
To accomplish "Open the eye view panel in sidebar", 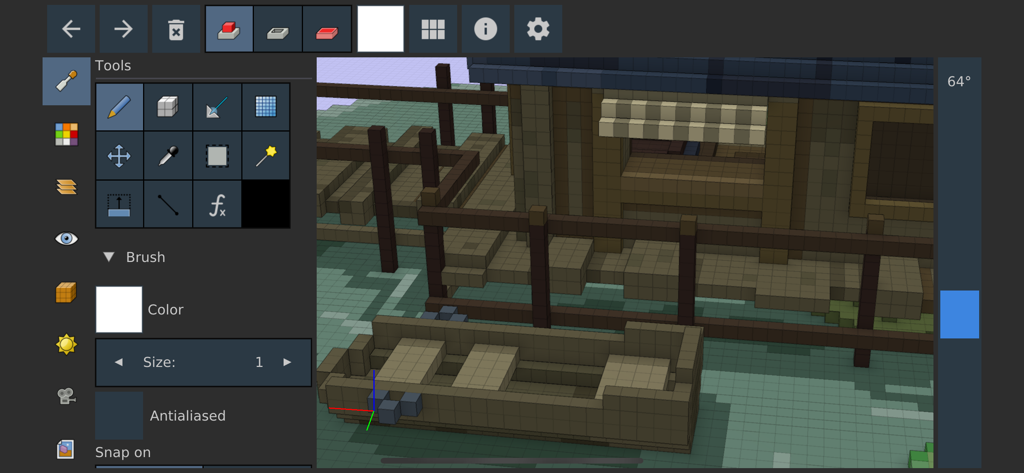I will 67,238.
